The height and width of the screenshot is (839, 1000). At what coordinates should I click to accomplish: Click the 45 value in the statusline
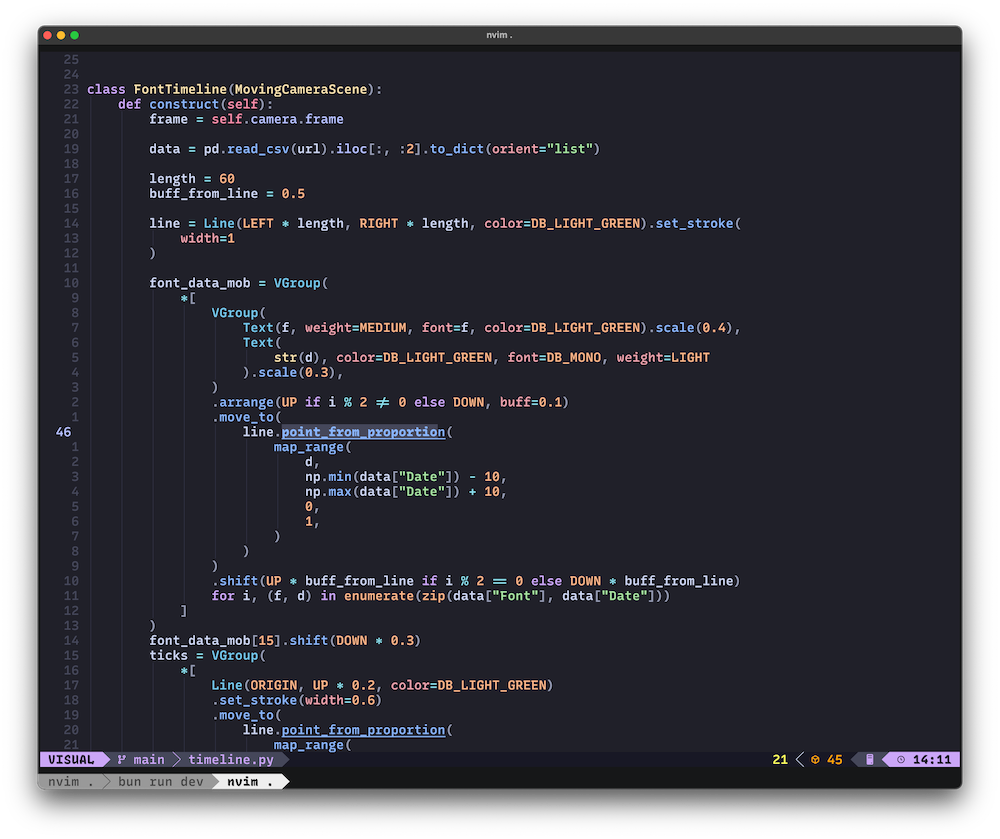coord(835,759)
